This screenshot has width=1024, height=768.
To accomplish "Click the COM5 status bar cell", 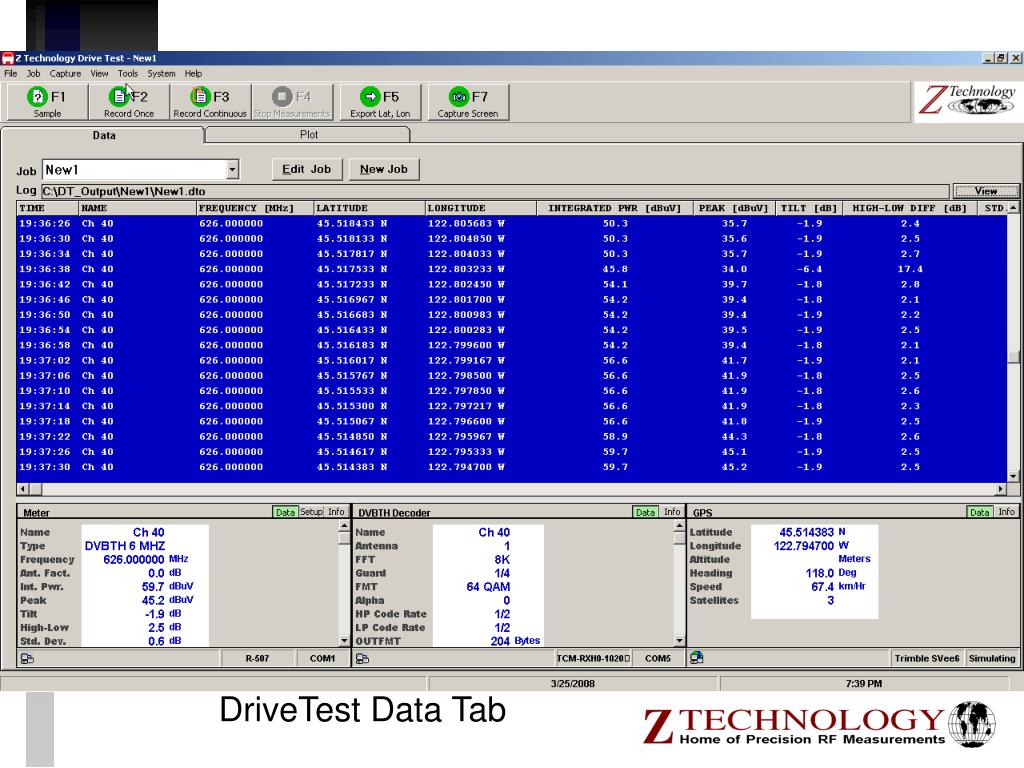I will [x=658, y=658].
